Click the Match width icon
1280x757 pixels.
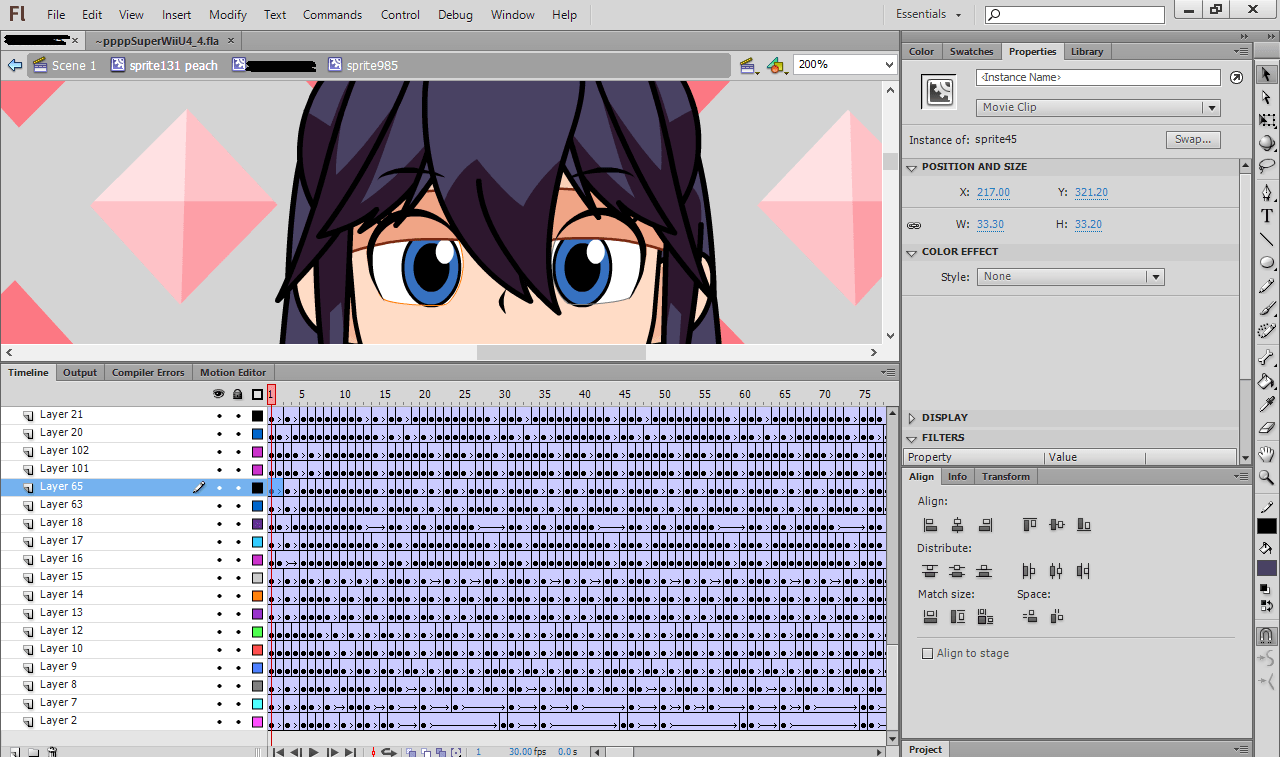930,617
